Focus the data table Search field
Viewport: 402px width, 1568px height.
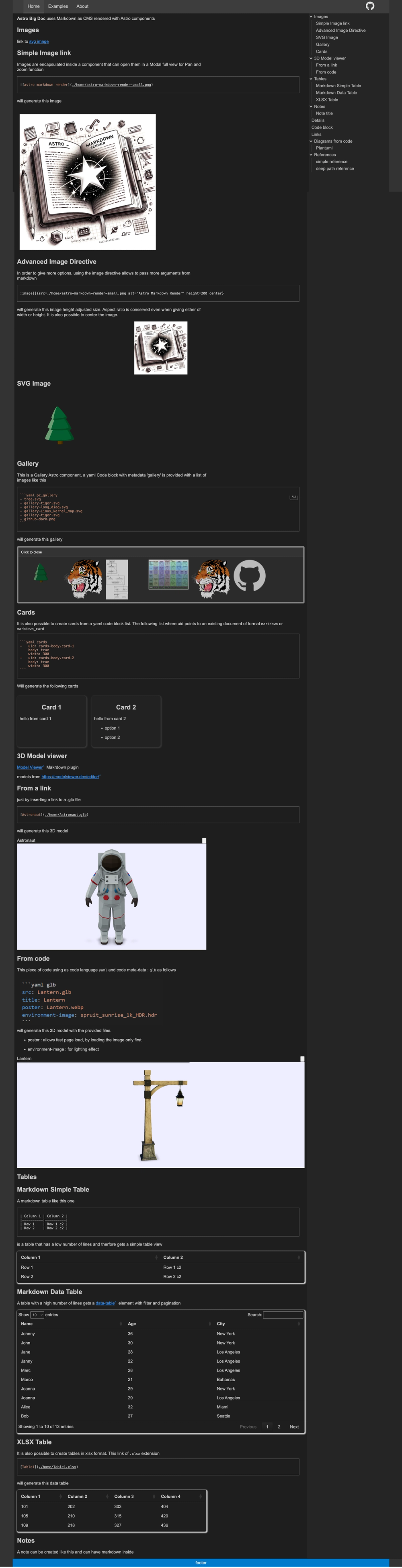[283, 1314]
